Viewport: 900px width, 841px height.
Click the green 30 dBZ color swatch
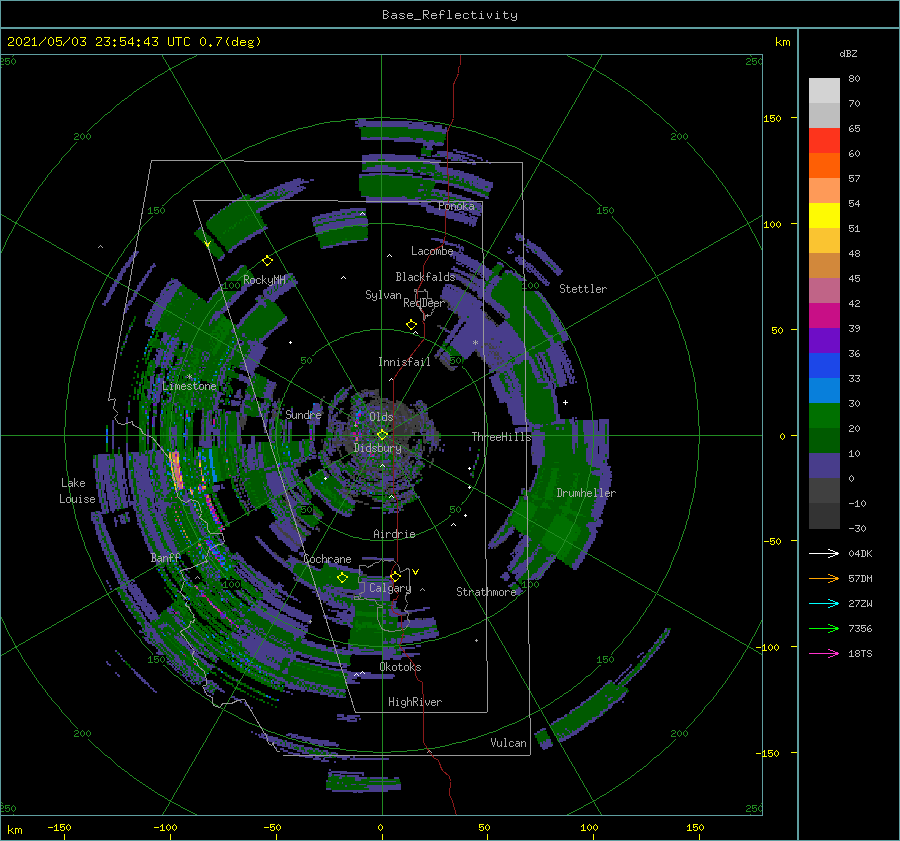pyautogui.click(x=824, y=416)
